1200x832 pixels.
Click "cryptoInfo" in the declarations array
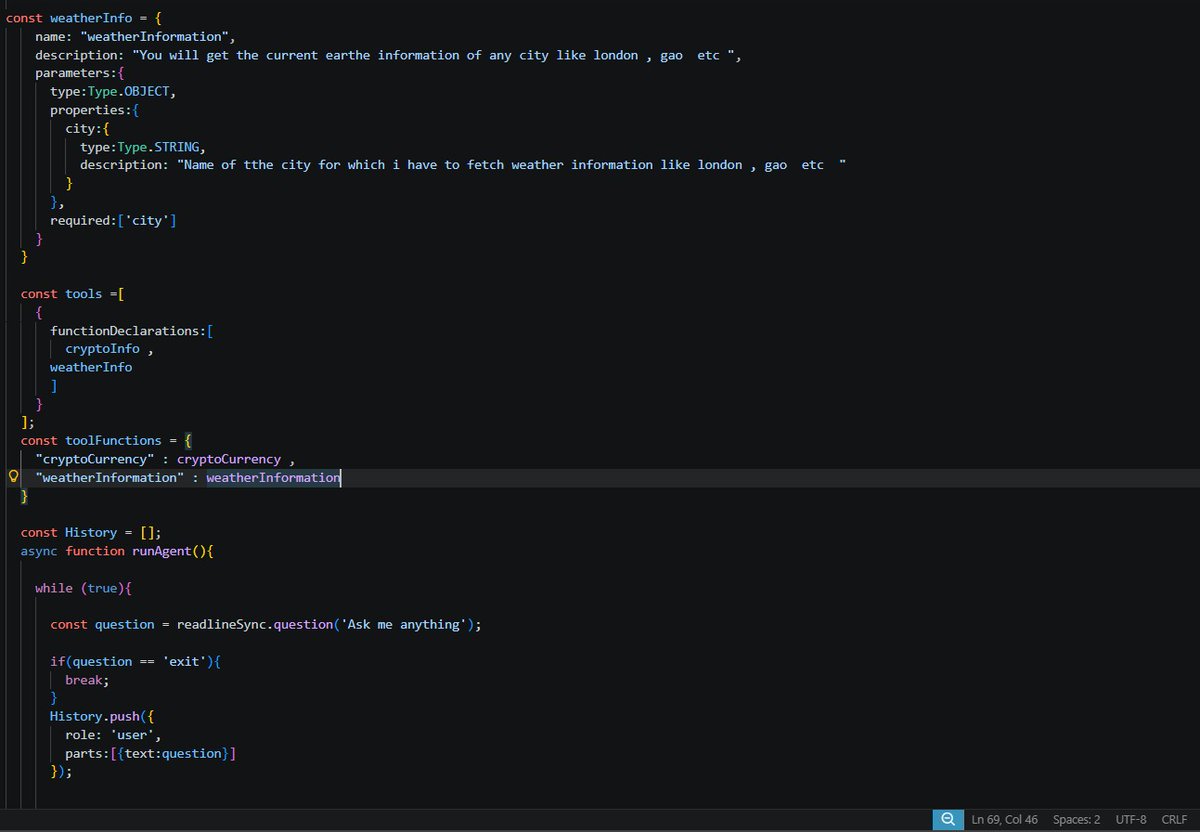pos(103,349)
